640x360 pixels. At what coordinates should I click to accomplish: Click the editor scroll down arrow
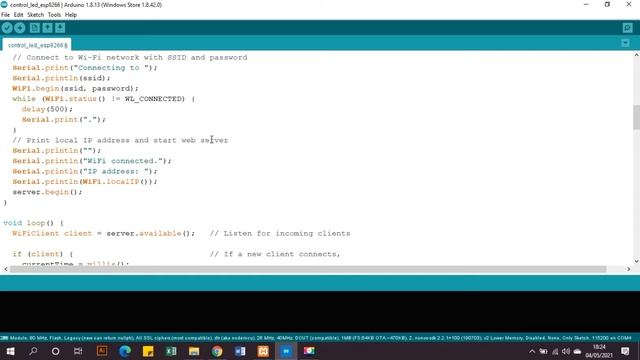(x=636, y=261)
